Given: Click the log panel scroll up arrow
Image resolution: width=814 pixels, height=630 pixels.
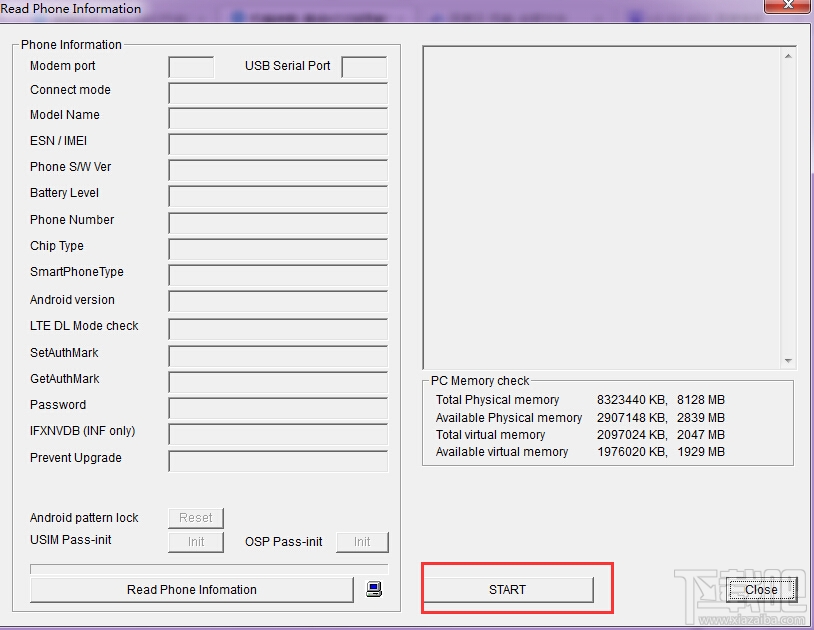Looking at the screenshot, I should tap(788, 56).
